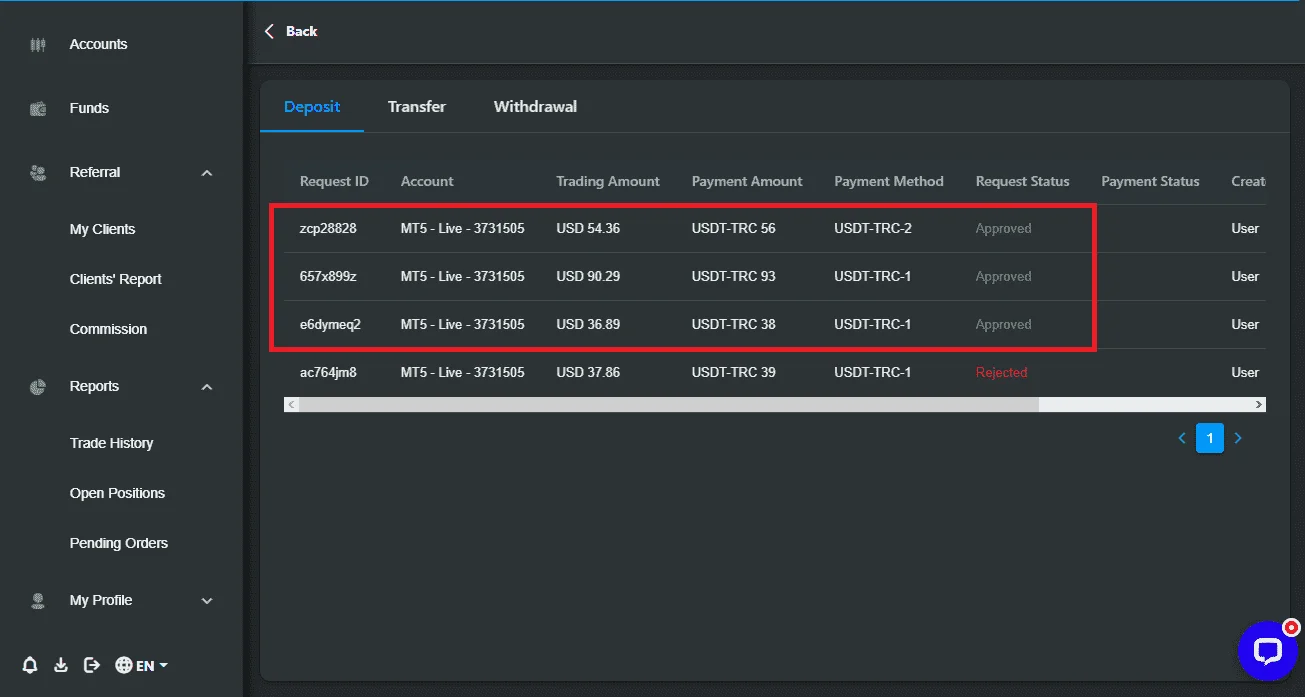The image size is (1305, 697).
Task: Click payment amount USDT-TRC 56
Action: pyautogui.click(x=734, y=229)
